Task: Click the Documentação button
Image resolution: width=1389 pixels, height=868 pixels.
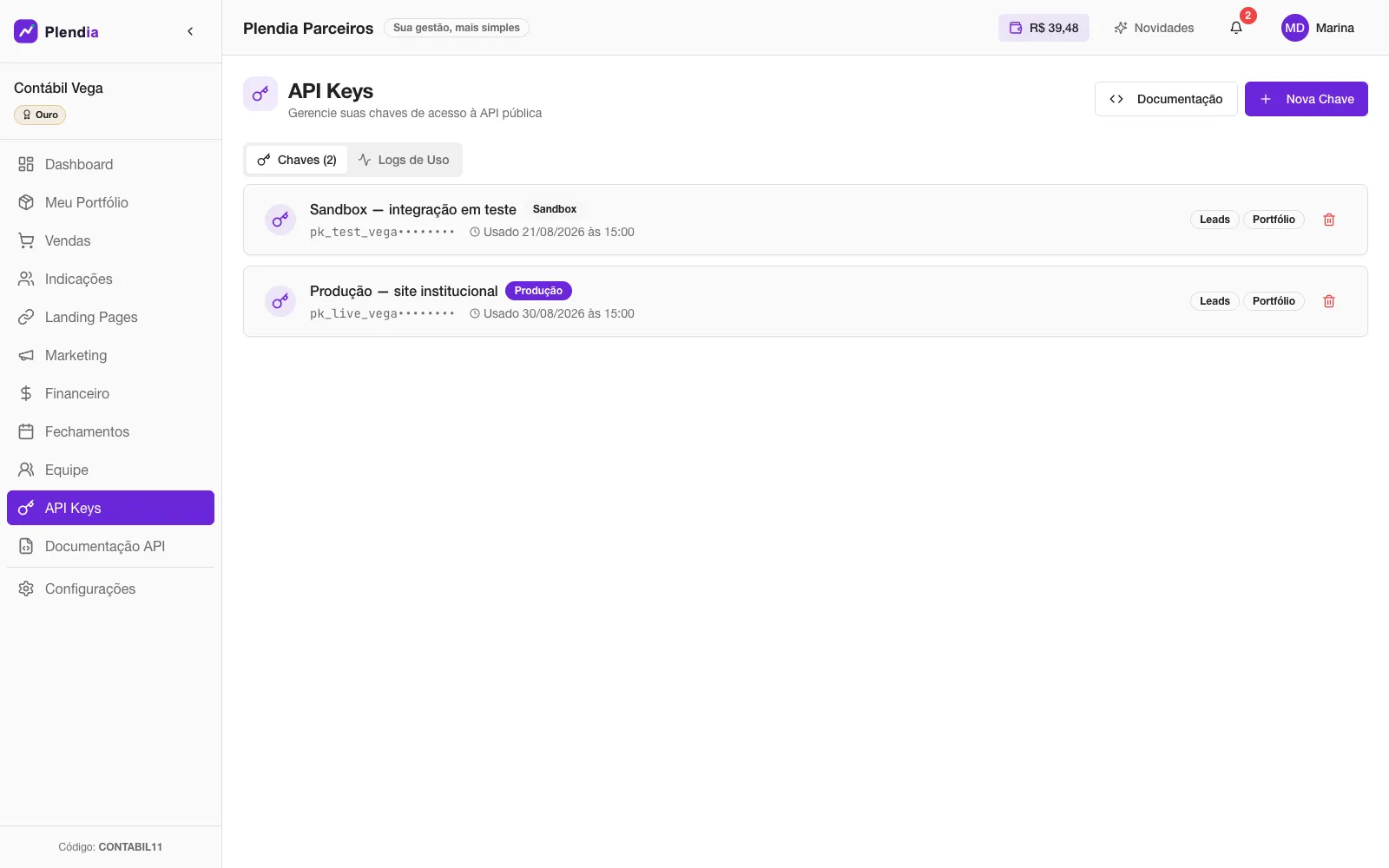Action: (x=1166, y=99)
